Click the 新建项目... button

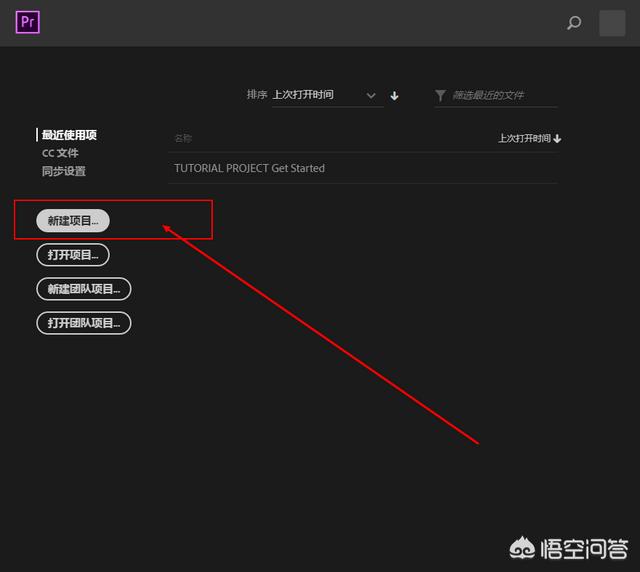(x=73, y=221)
